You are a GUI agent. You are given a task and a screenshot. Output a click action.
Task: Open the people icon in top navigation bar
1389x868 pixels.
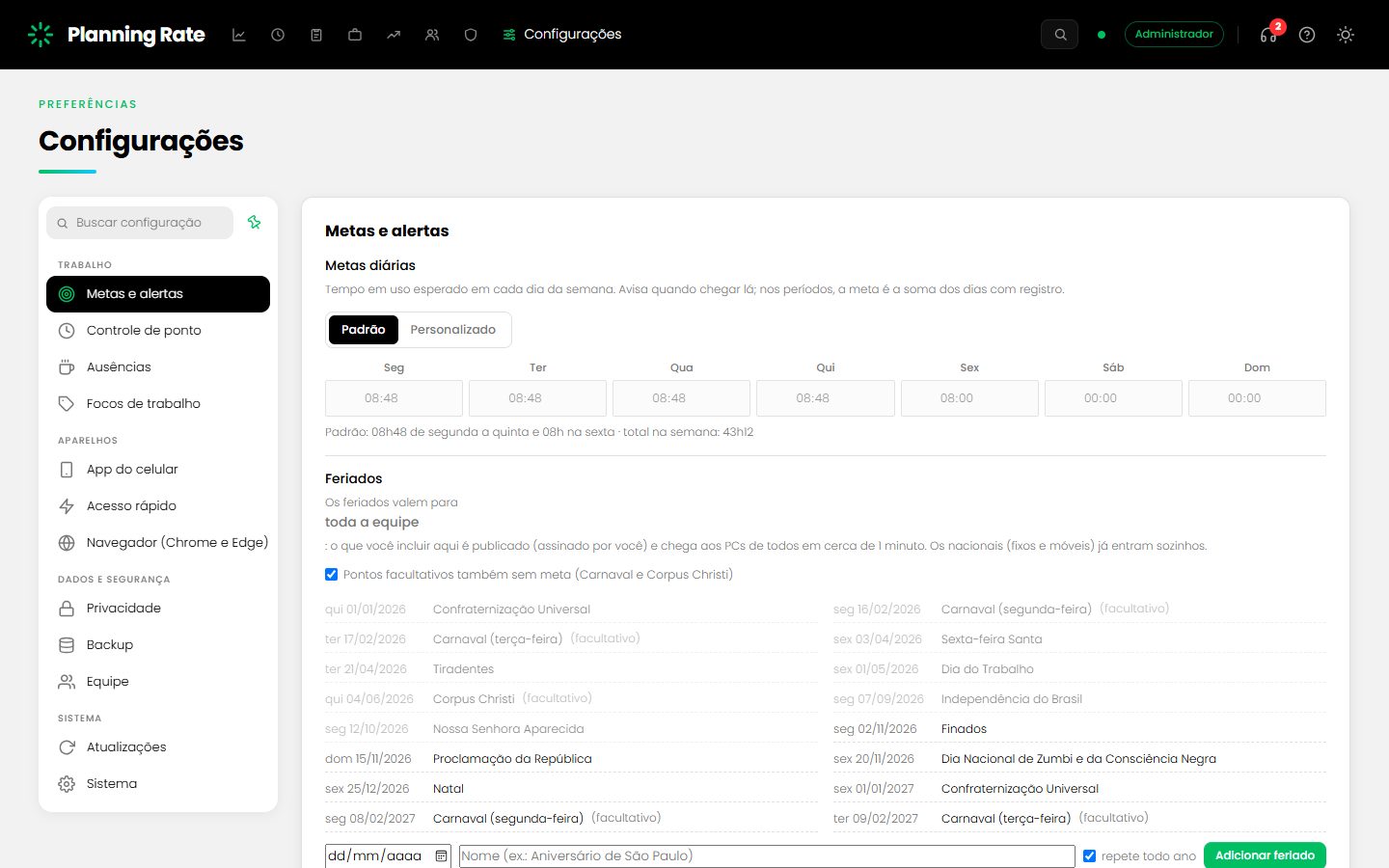click(x=432, y=35)
